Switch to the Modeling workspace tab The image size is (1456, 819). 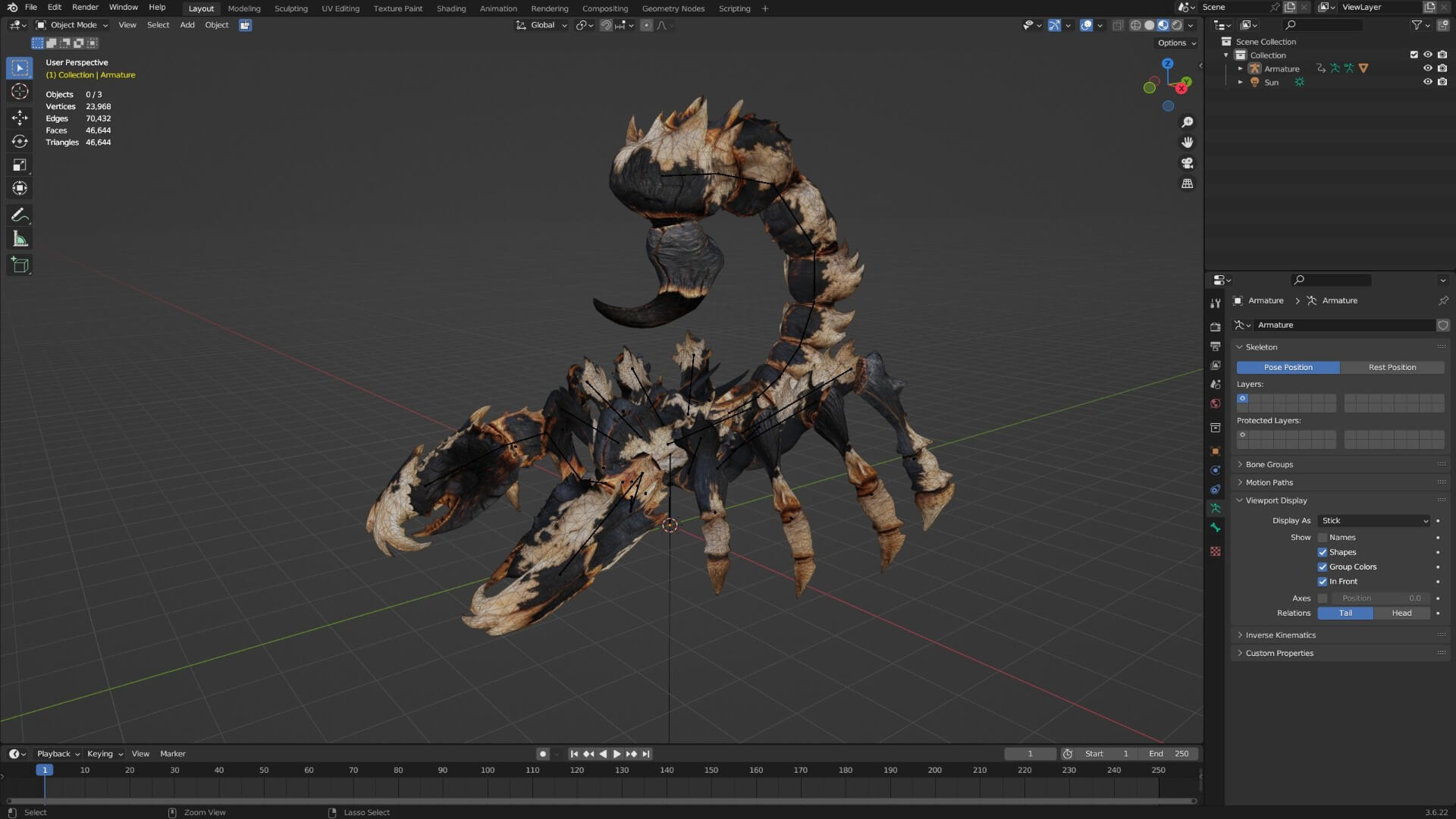244,8
